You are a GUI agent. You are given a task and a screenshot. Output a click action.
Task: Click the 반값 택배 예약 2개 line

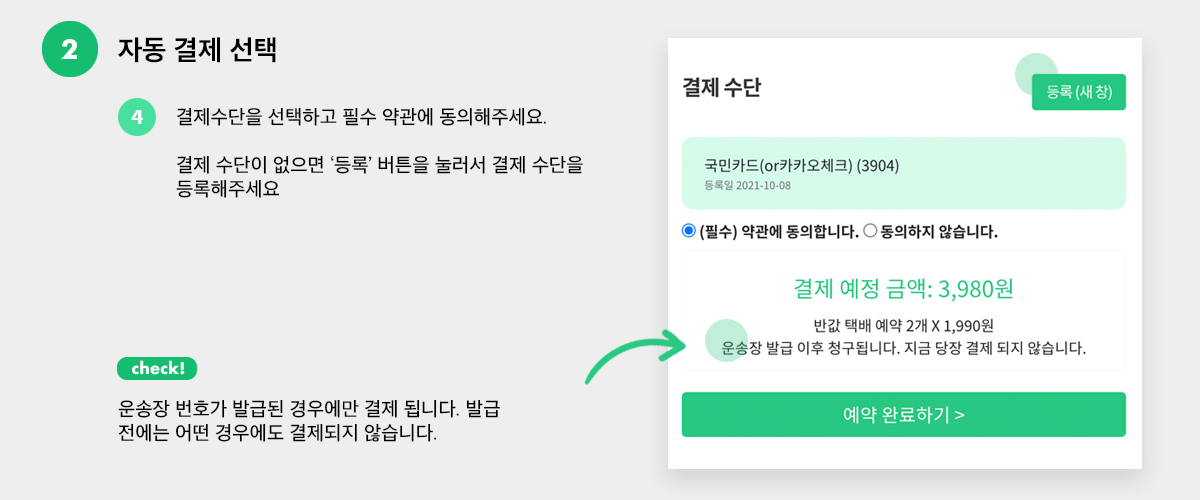coord(904,326)
